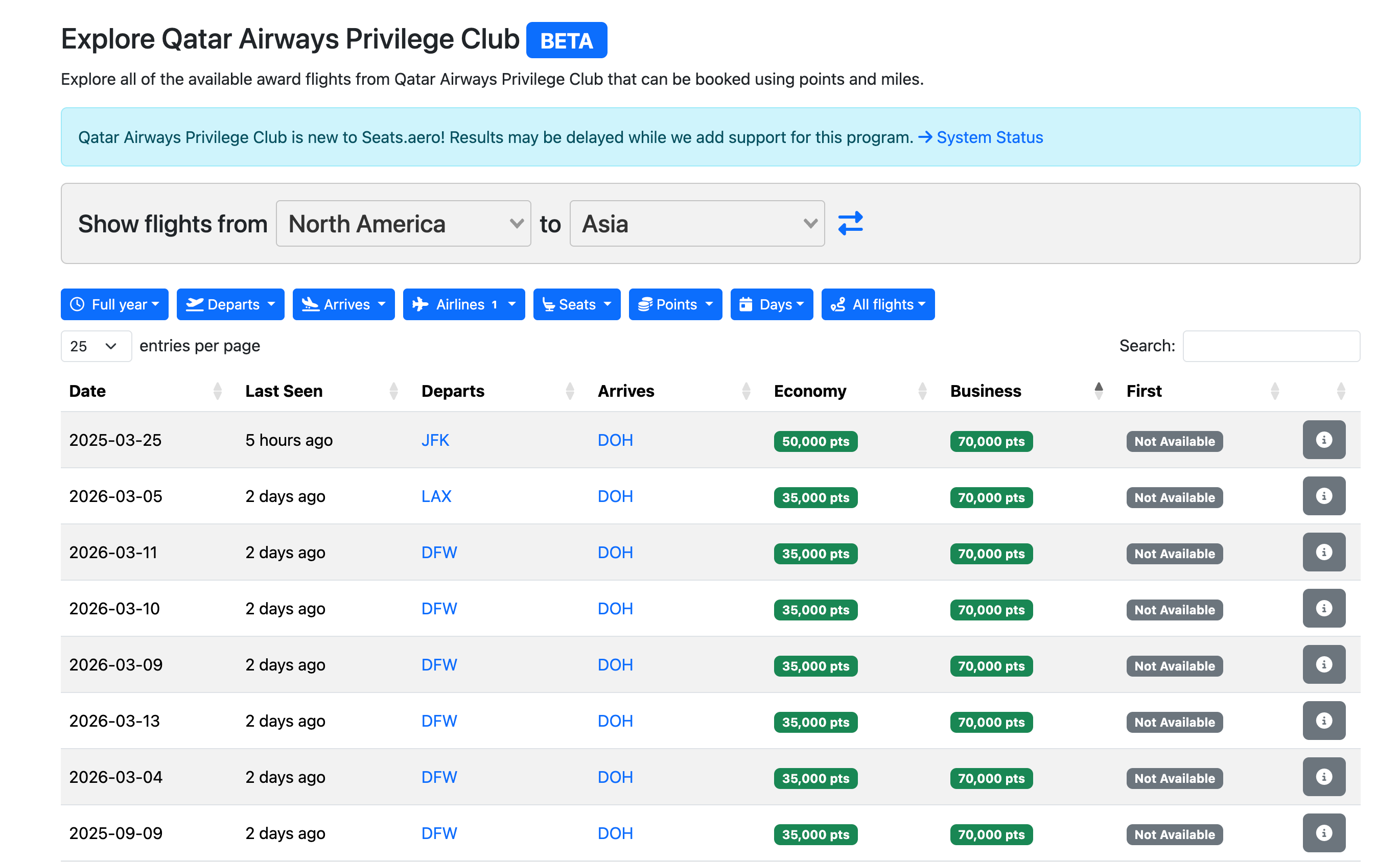Open the North America origin dropdown

(x=403, y=224)
